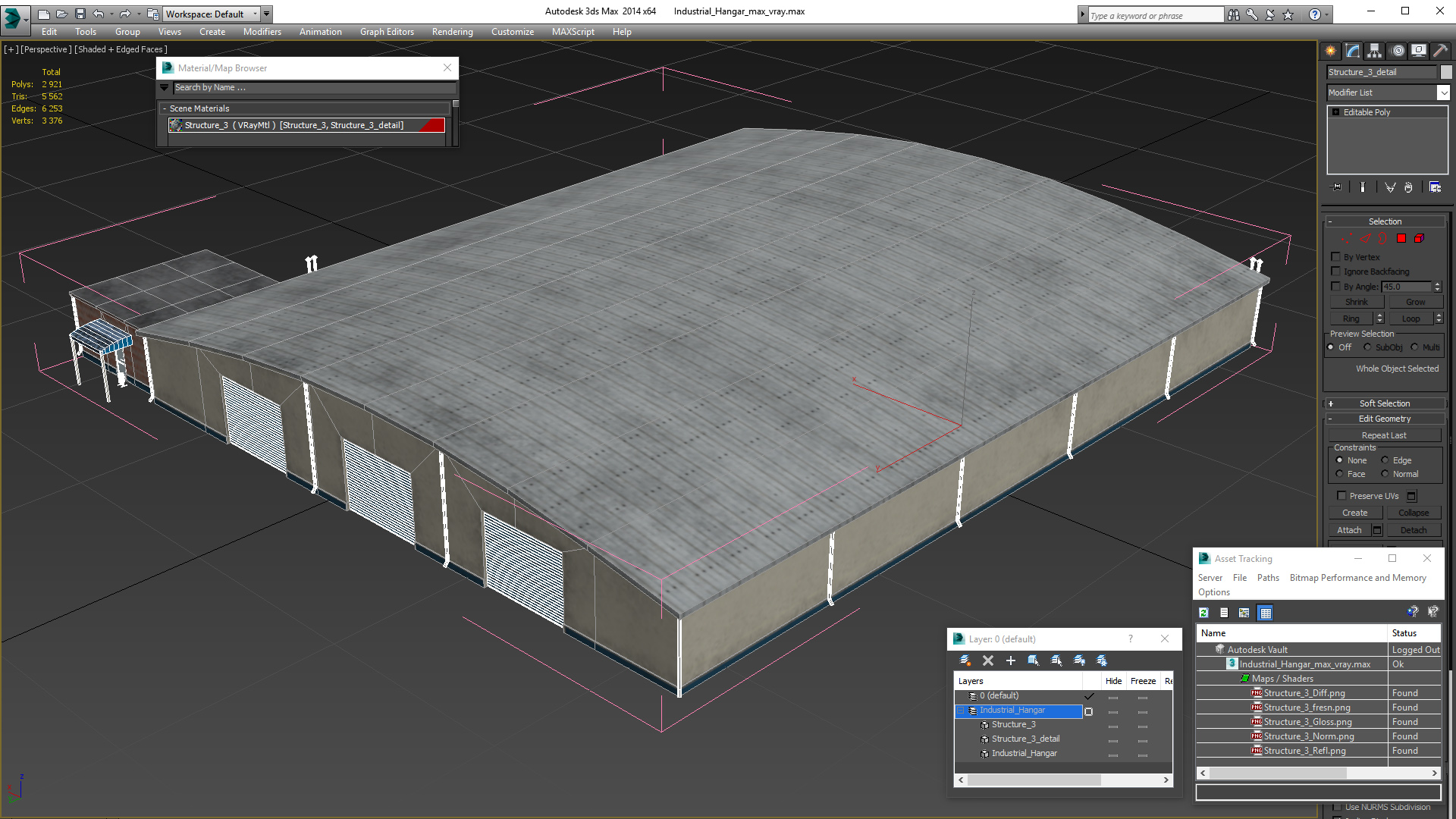Click Hide/Unhide All Layers icon
The height and width of the screenshot is (819, 1456).
click(x=1079, y=661)
